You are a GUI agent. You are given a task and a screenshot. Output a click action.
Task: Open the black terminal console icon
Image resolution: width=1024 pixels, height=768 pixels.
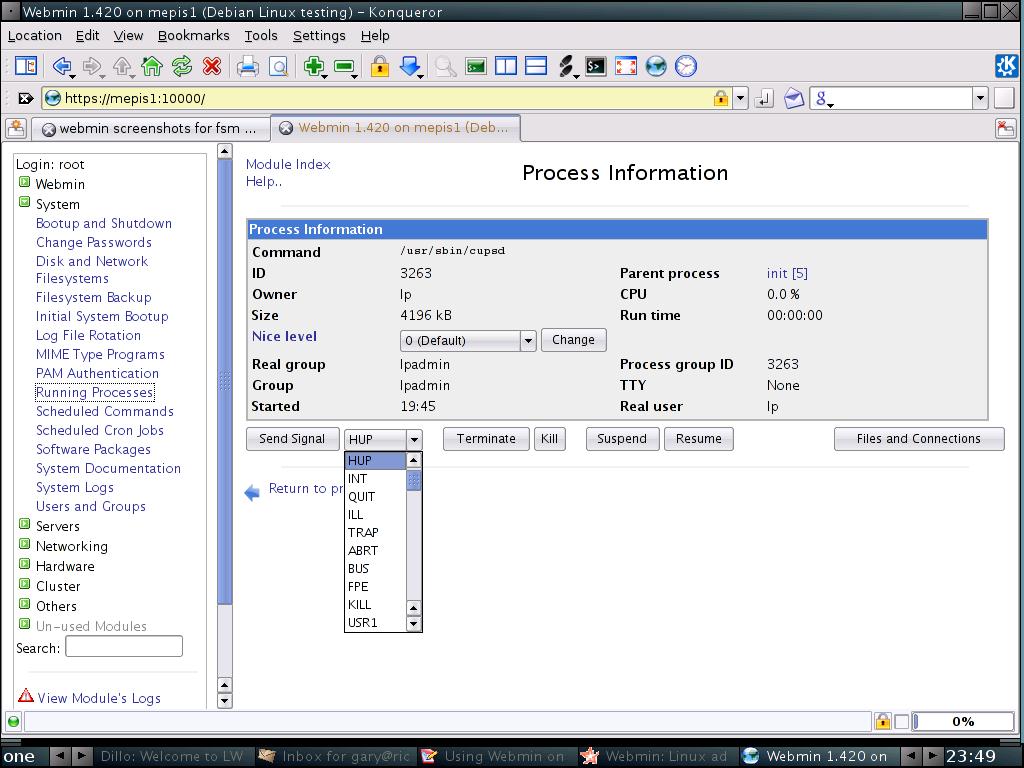pos(596,66)
